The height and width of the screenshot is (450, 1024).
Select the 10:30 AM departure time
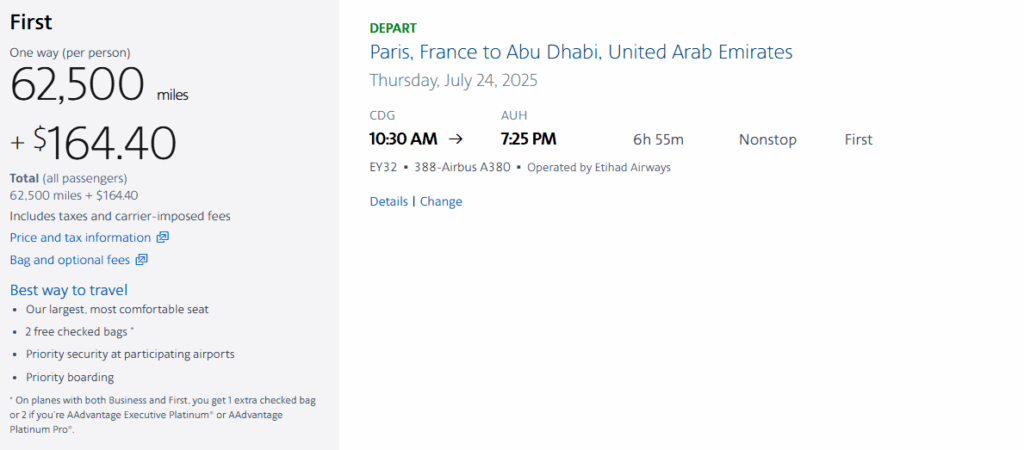[404, 139]
